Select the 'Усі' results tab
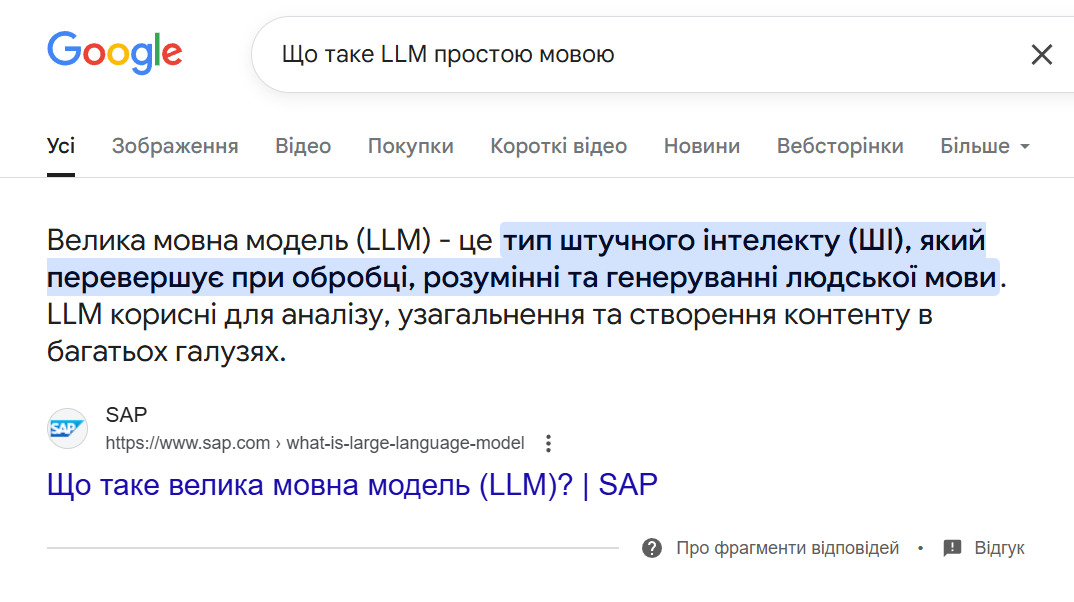This screenshot has width=1074, height=602. tap(61, 146)
